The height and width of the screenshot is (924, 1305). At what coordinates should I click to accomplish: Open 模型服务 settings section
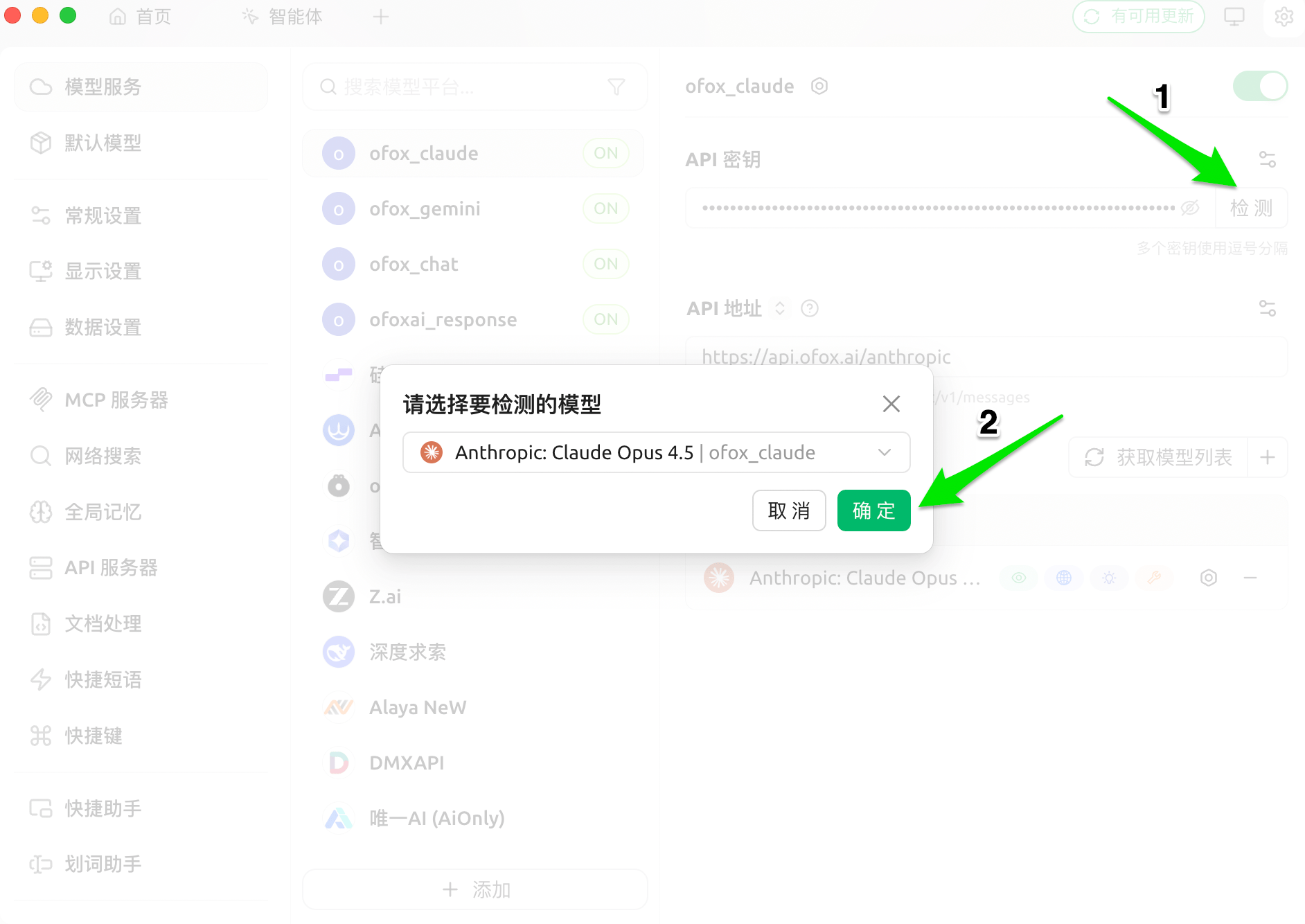coord(141,87)
